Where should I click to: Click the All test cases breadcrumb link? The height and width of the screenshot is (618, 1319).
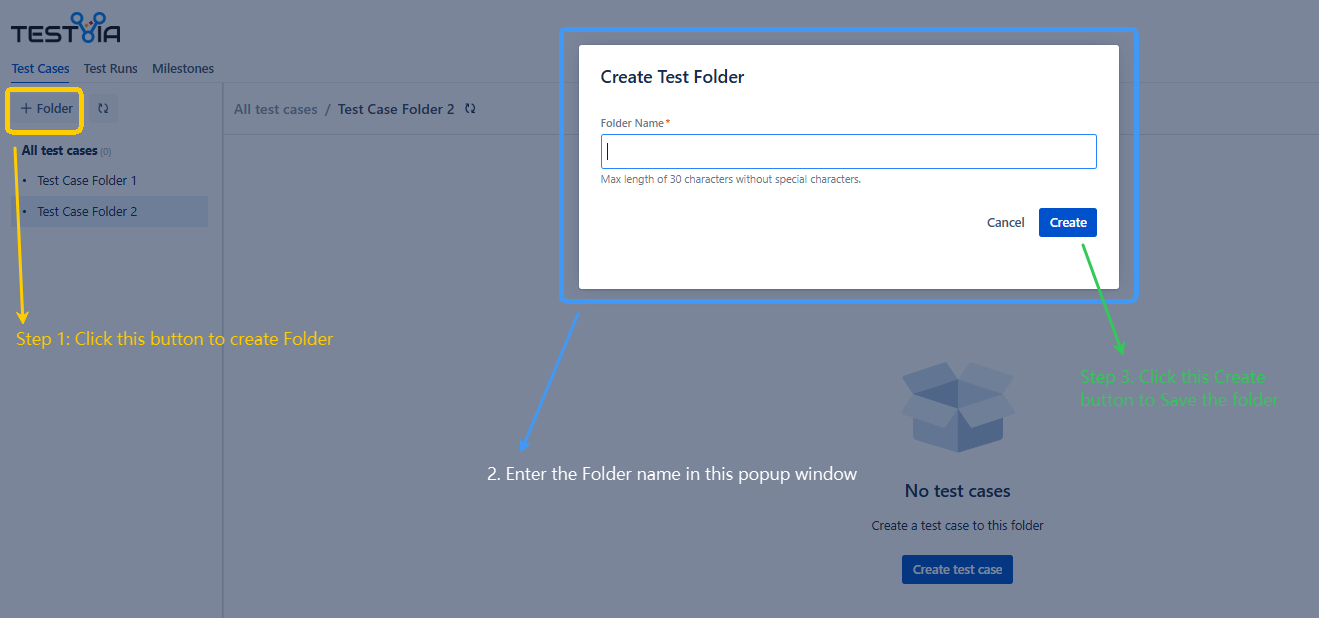[x=275, y=109]
